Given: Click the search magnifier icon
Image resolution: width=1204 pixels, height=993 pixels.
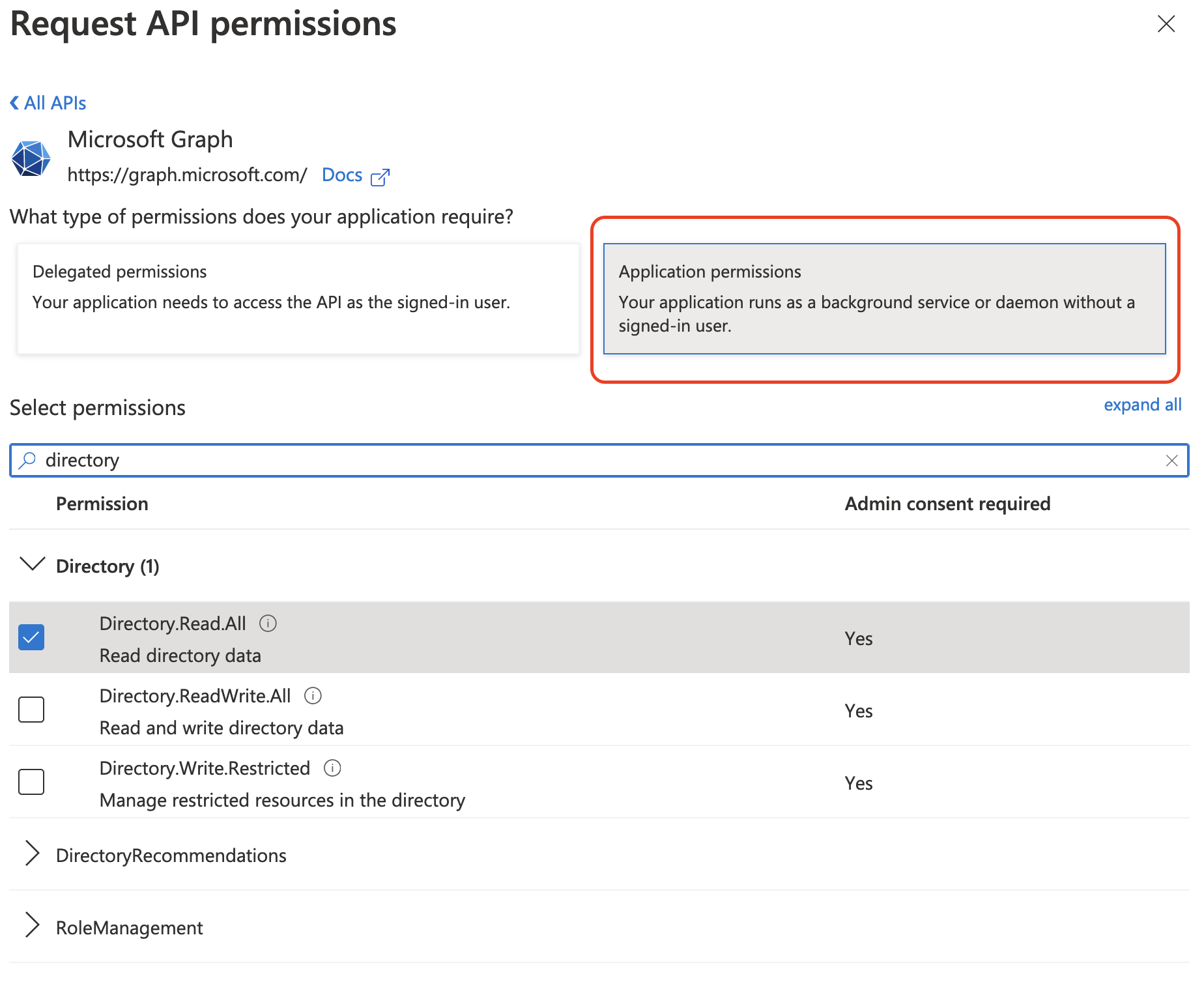Looking at the screenshot, I should point(27,460).
